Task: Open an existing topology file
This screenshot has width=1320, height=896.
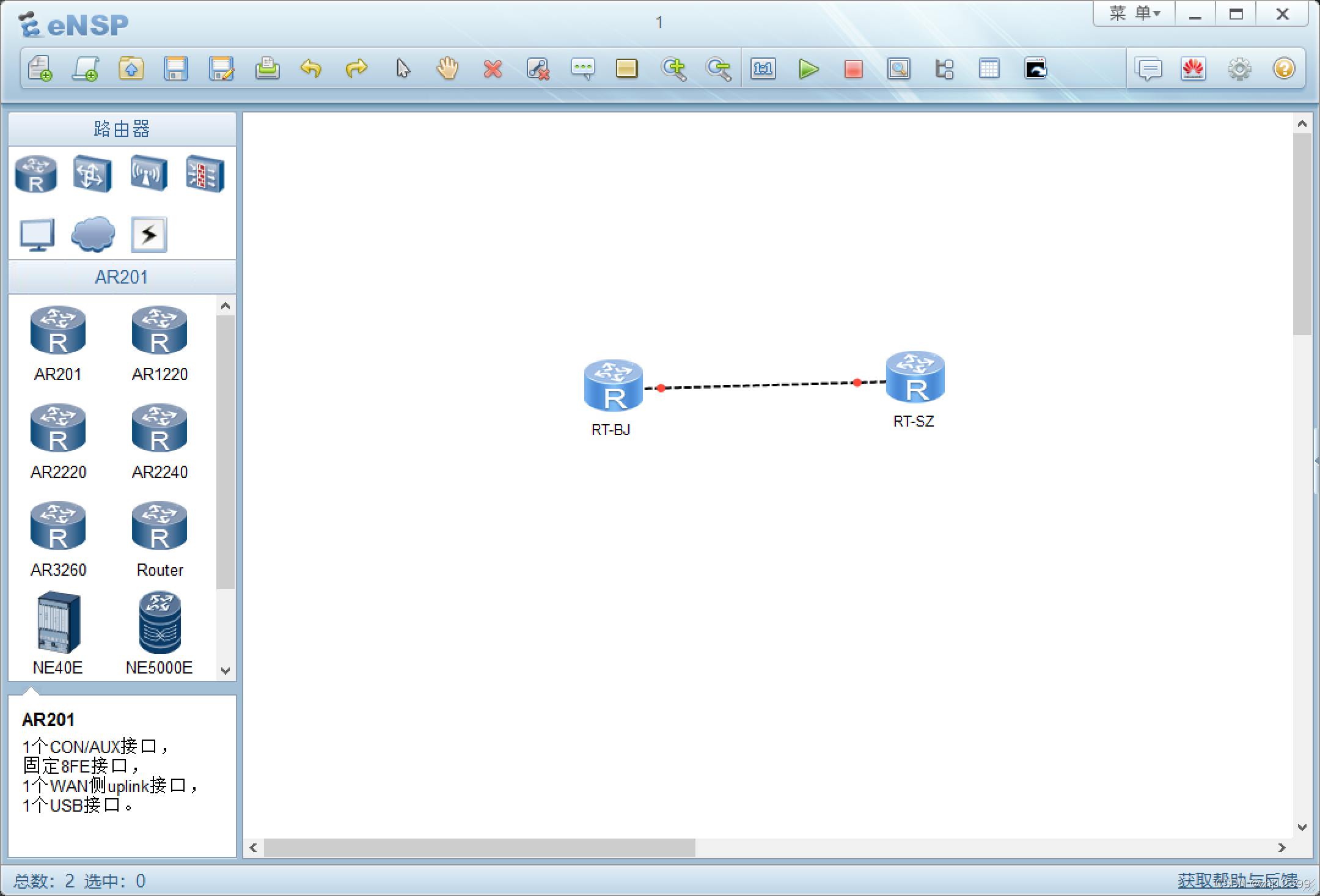Action: click(x=131, y=68)
